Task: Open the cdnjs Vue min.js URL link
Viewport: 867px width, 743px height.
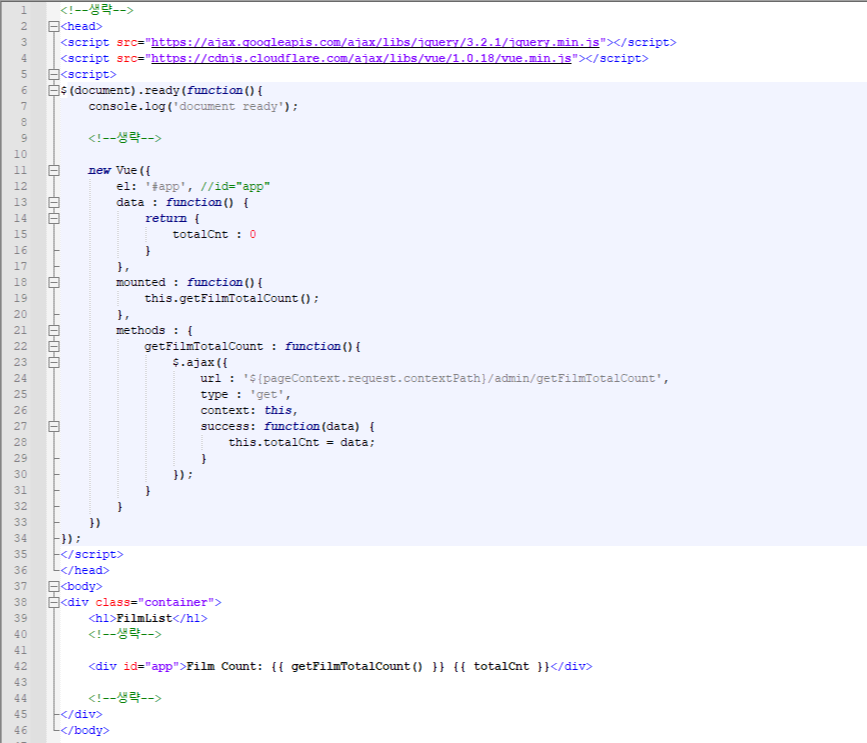Action: [361, 59]
